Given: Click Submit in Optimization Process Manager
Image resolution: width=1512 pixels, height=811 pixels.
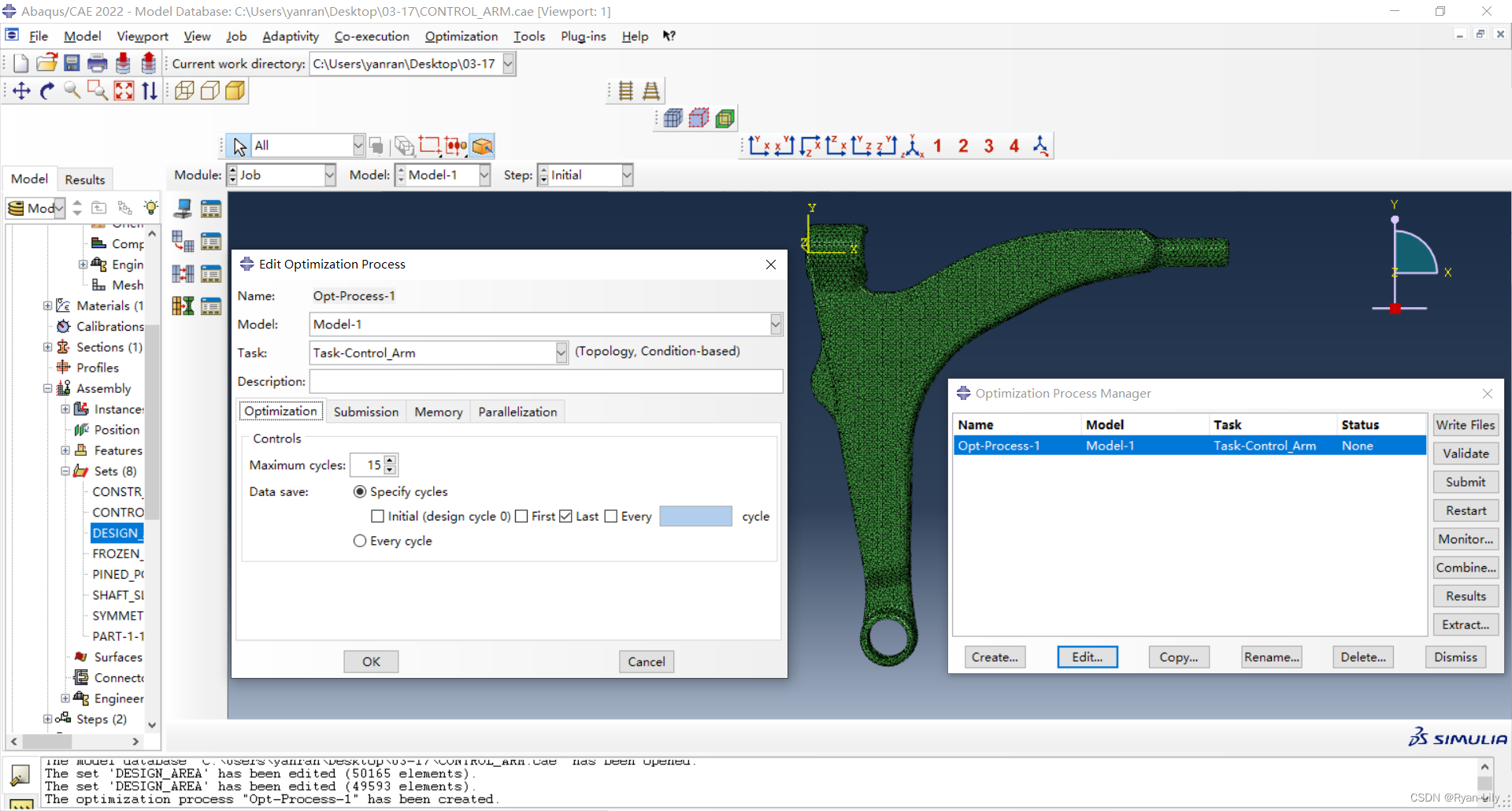Looking at the screenshot, I should pyautogui.click(x=1466, y=482).
